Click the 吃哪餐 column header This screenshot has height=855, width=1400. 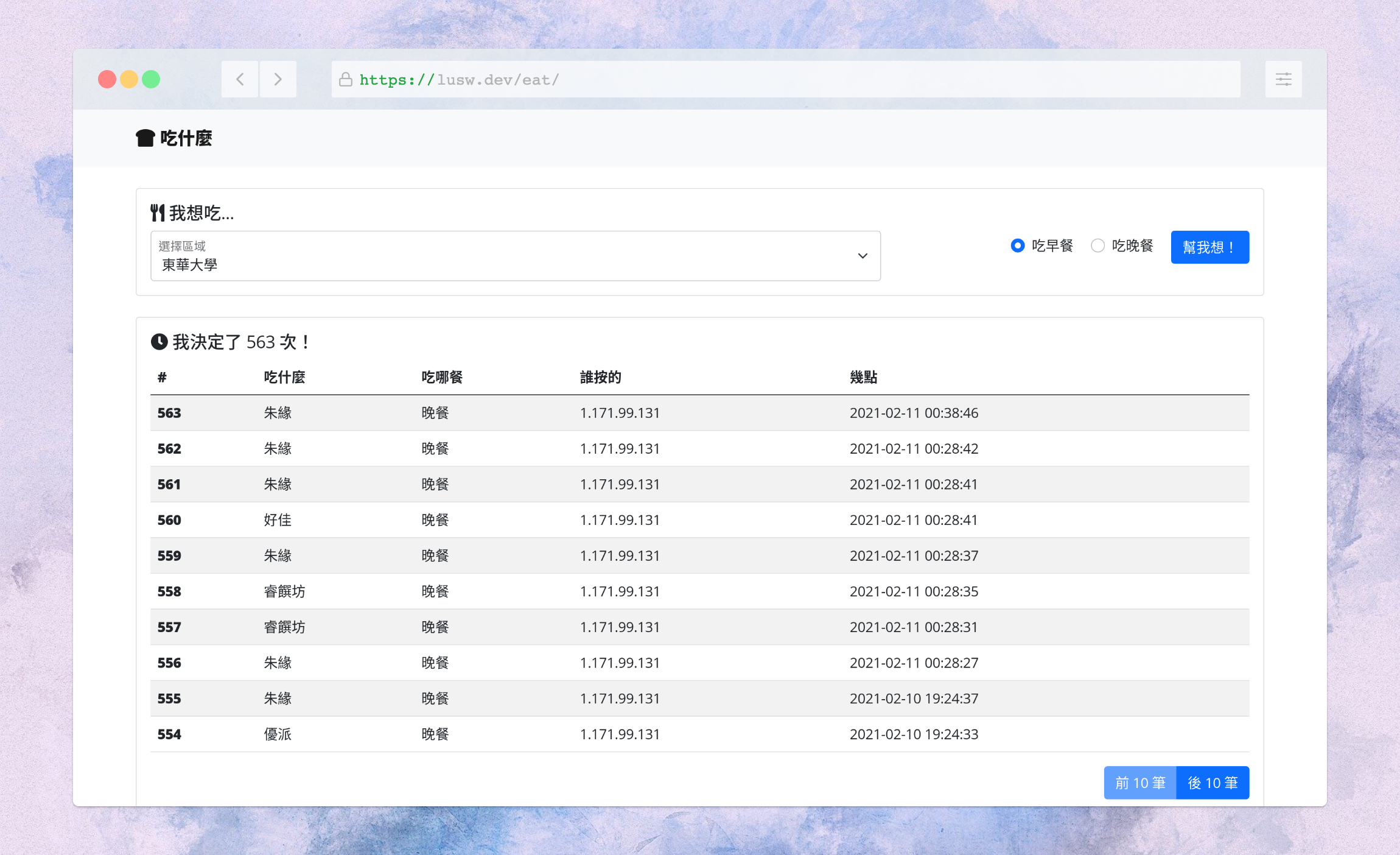(x=442, y=377)
